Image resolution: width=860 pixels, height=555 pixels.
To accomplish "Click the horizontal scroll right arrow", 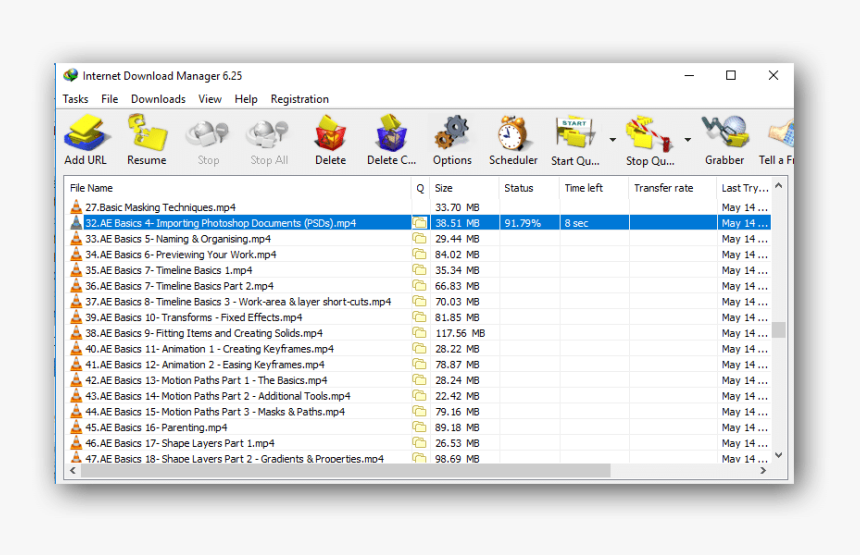I will 763,471.
